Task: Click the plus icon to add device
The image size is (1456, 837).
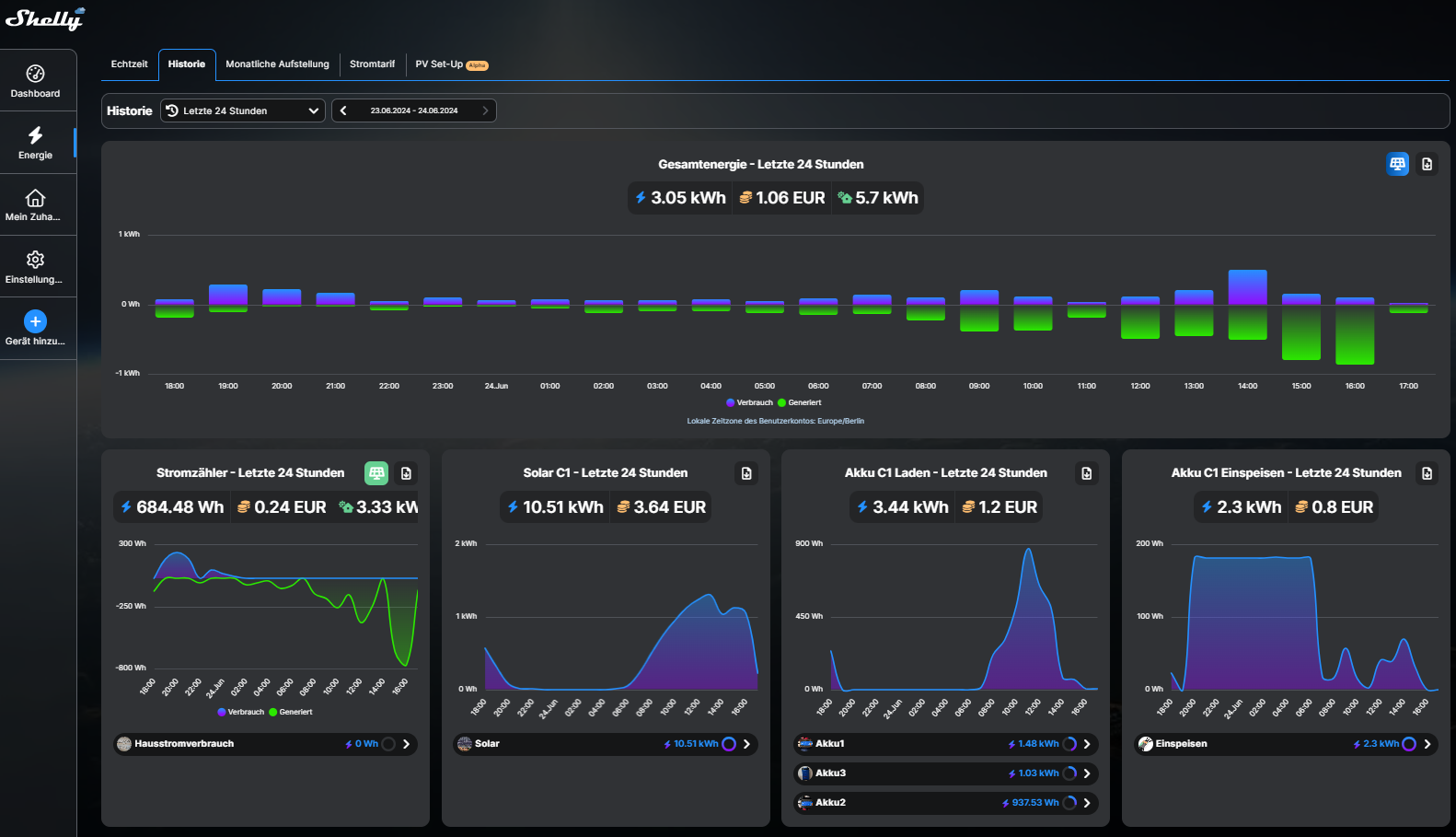Action: coord(35,321)
